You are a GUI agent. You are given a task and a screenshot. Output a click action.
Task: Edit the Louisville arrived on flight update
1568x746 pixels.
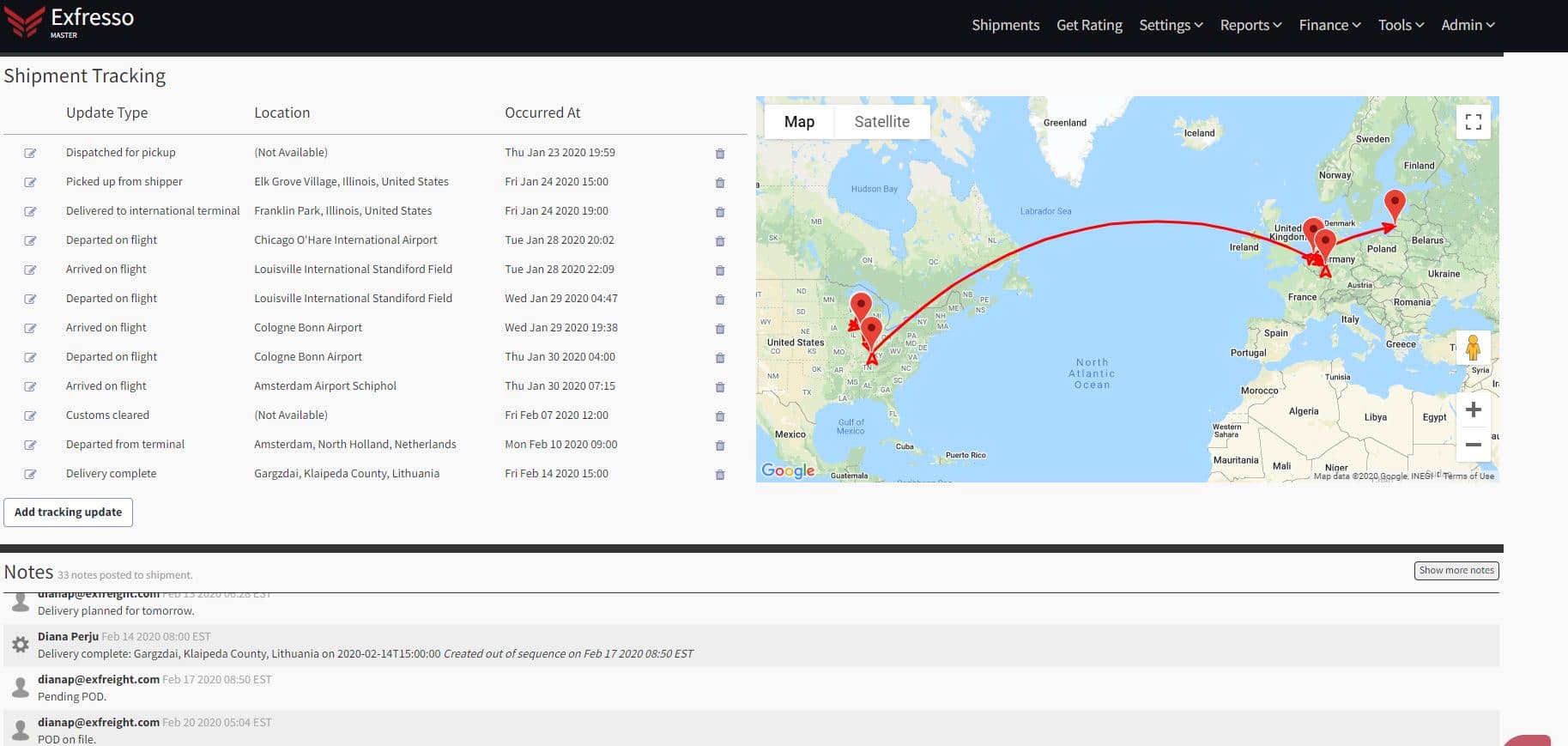click(x=30, y=270)
